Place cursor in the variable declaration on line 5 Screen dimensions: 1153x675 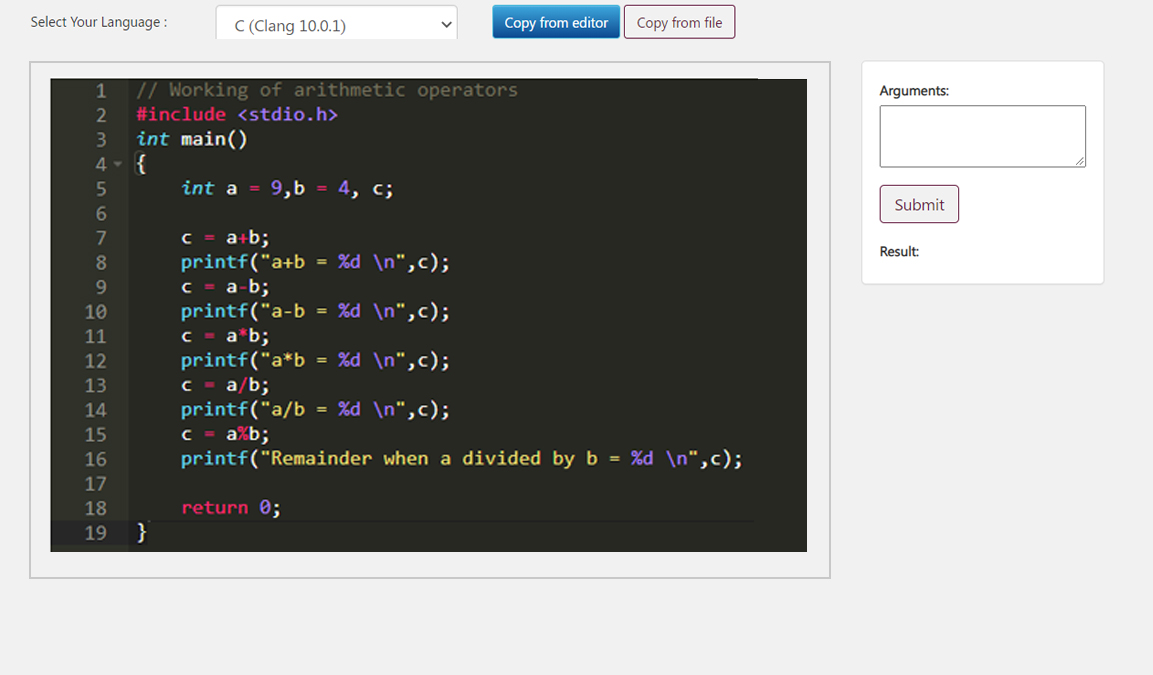[286, 188]
